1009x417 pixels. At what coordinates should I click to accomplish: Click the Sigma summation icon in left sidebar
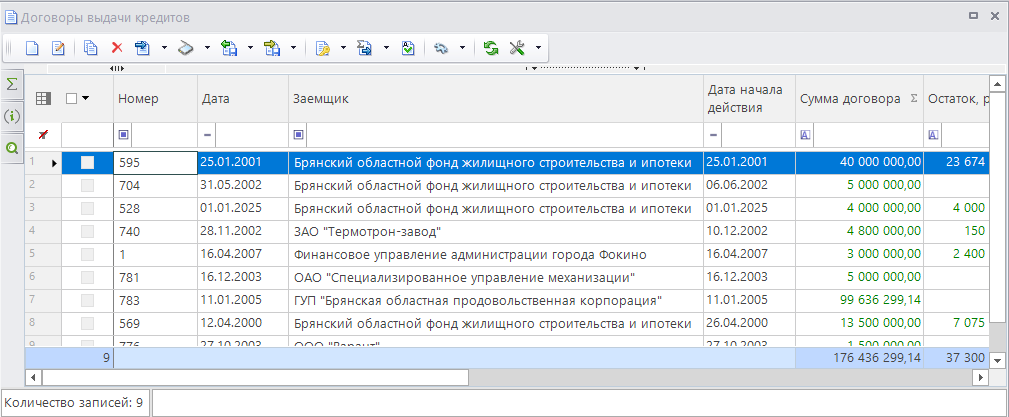coord(13,85)
